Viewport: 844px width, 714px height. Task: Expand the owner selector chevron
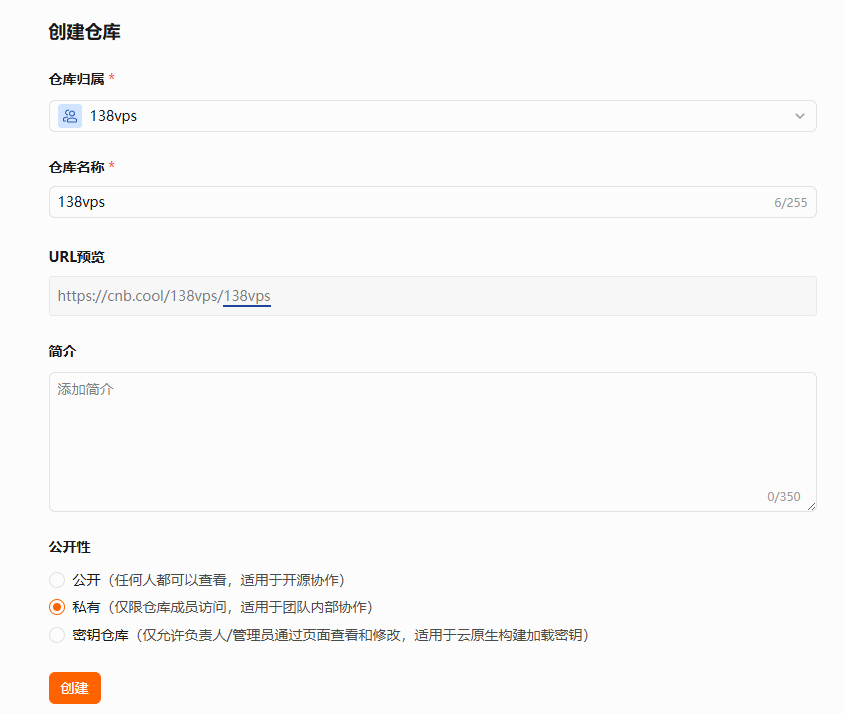coord(799,116)
